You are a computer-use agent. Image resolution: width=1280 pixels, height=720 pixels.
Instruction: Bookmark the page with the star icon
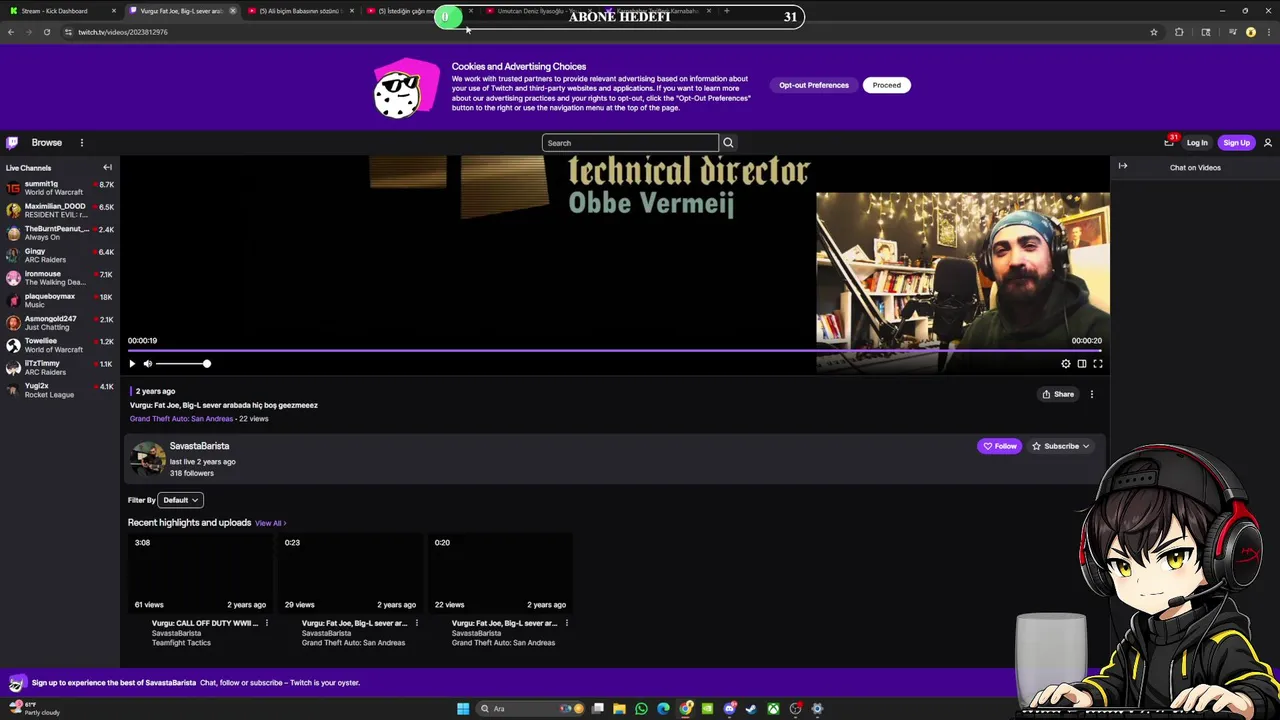point(1154,32)
